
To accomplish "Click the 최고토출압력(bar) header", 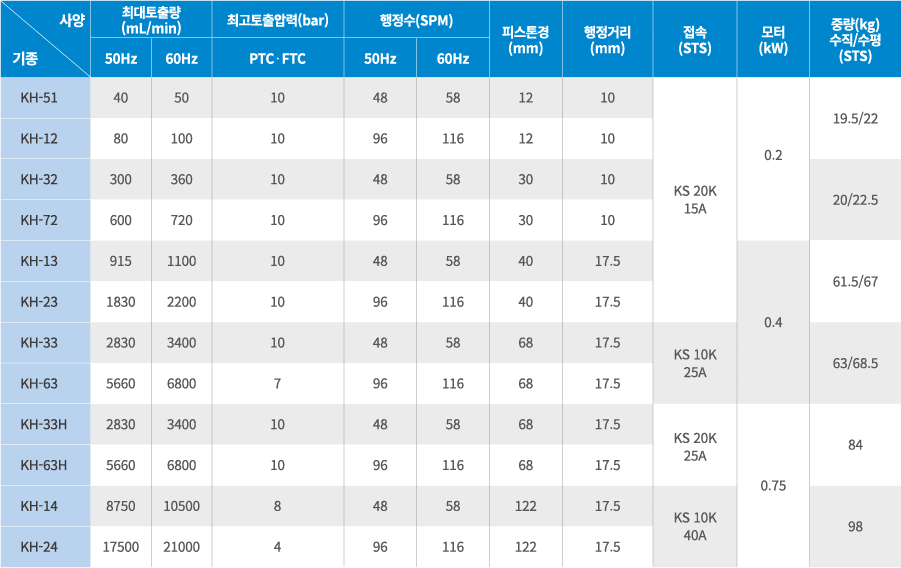I will point(277,19).
